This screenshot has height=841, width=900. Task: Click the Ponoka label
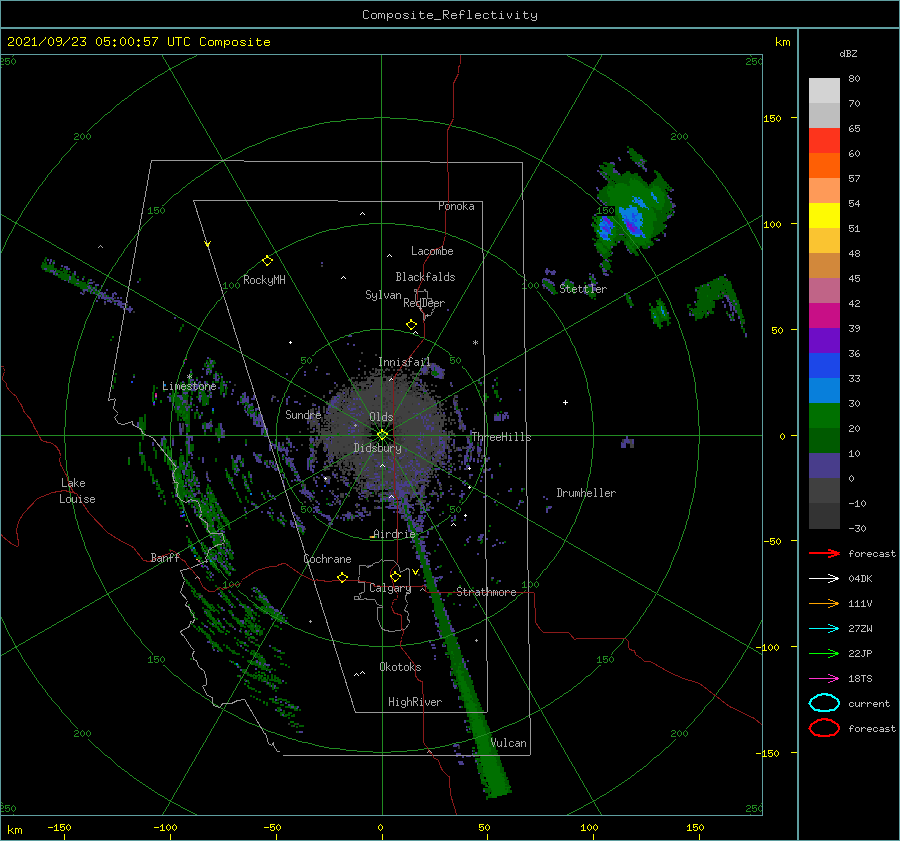click(x=456, y=206)
